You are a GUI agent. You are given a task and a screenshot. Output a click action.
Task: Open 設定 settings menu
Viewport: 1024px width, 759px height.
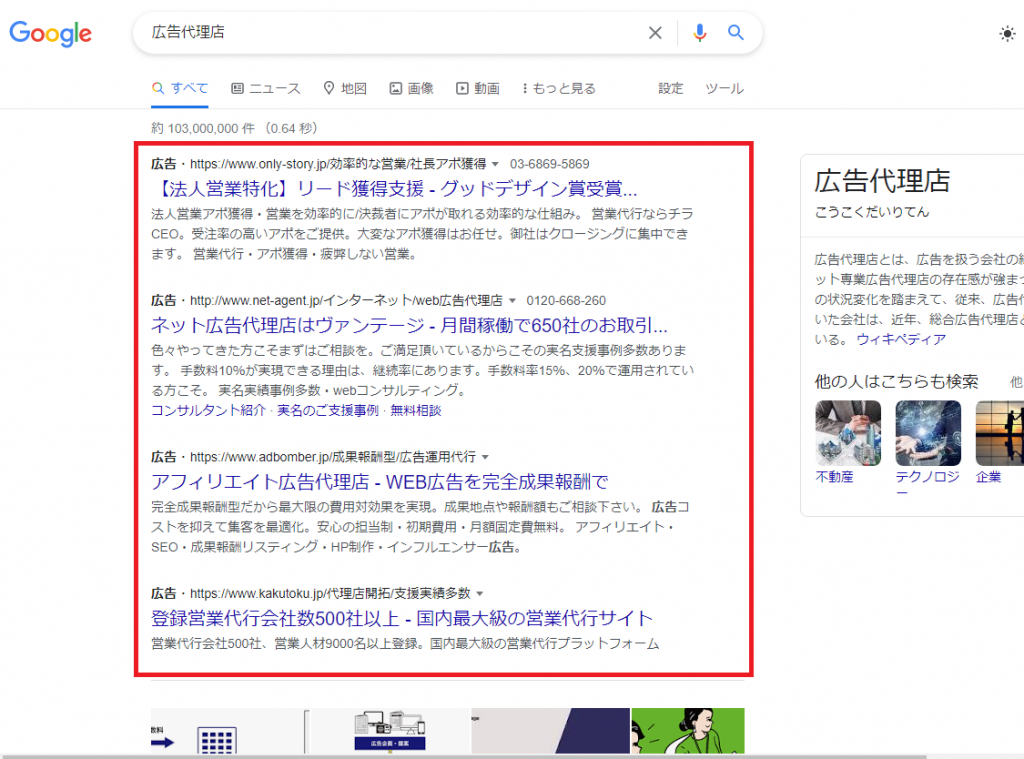pyautogui.click(x=670, y=88)
